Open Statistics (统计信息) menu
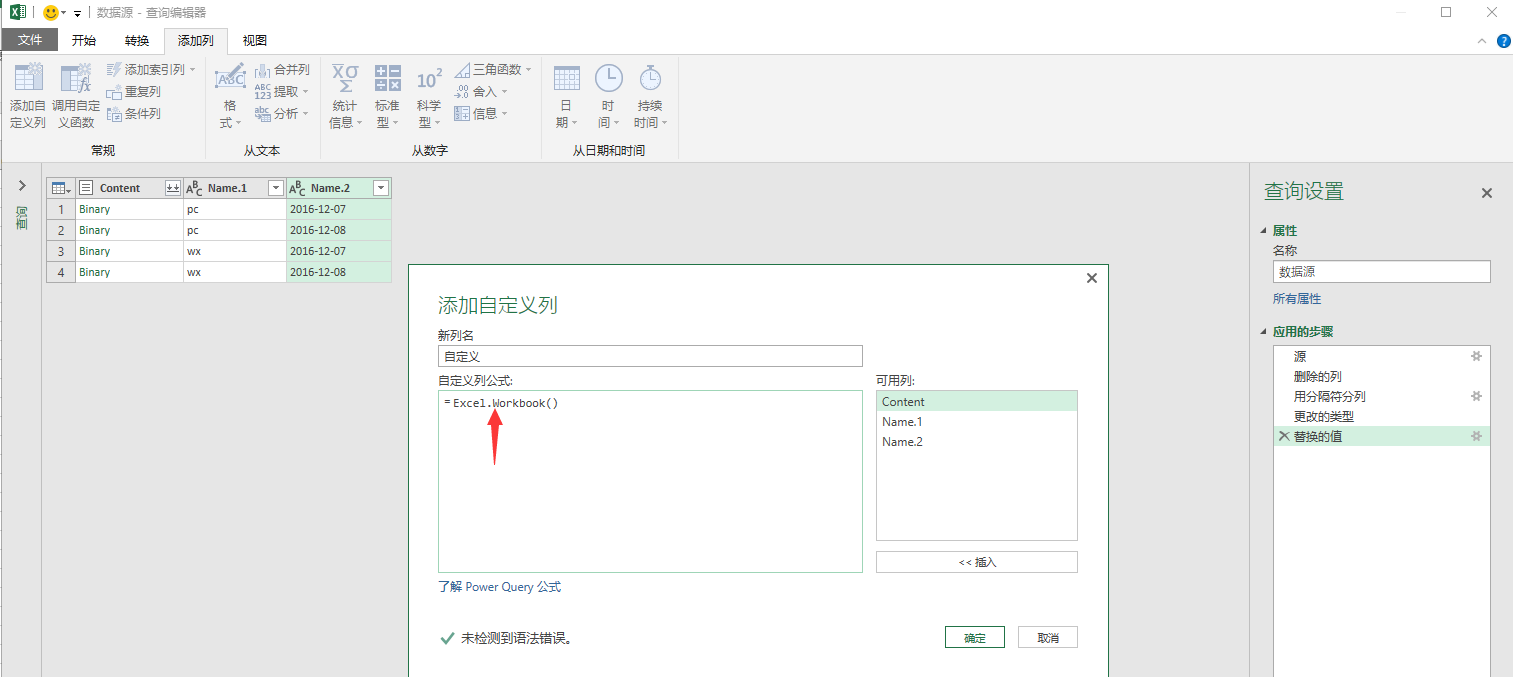This screenshot has width=1513, height=677. (345, 97)
